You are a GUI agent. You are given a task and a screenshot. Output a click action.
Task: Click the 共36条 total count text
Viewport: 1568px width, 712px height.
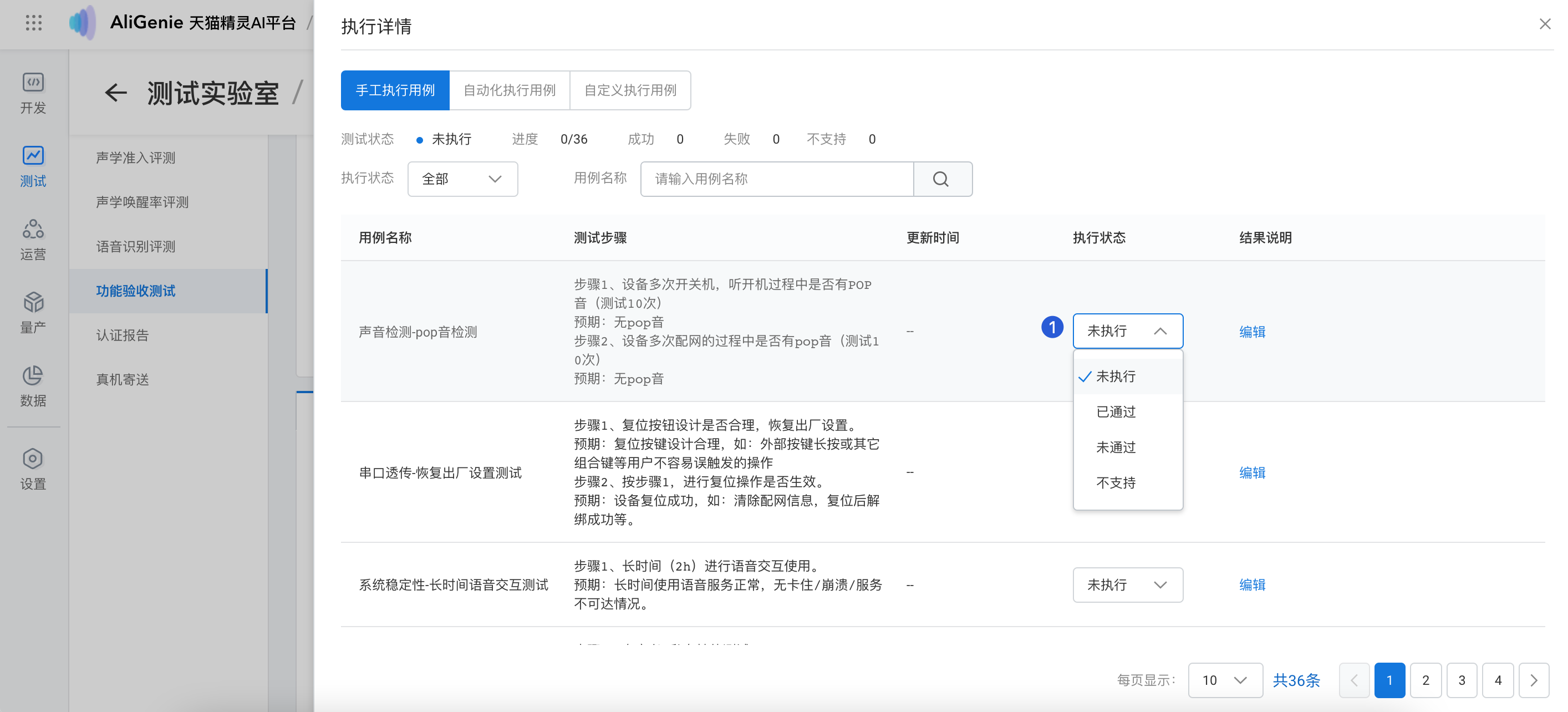pyautogui.click(x=1296, y=680)
